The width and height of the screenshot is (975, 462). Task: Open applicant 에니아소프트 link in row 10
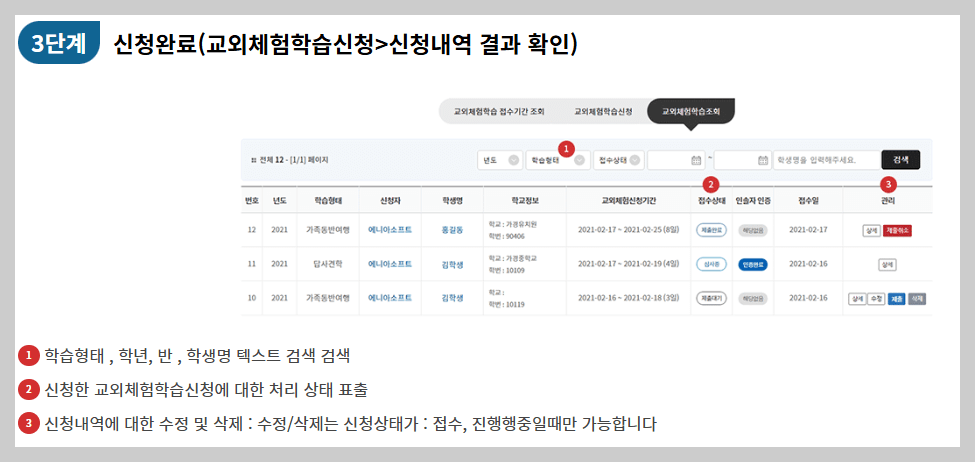coord(390,298)
